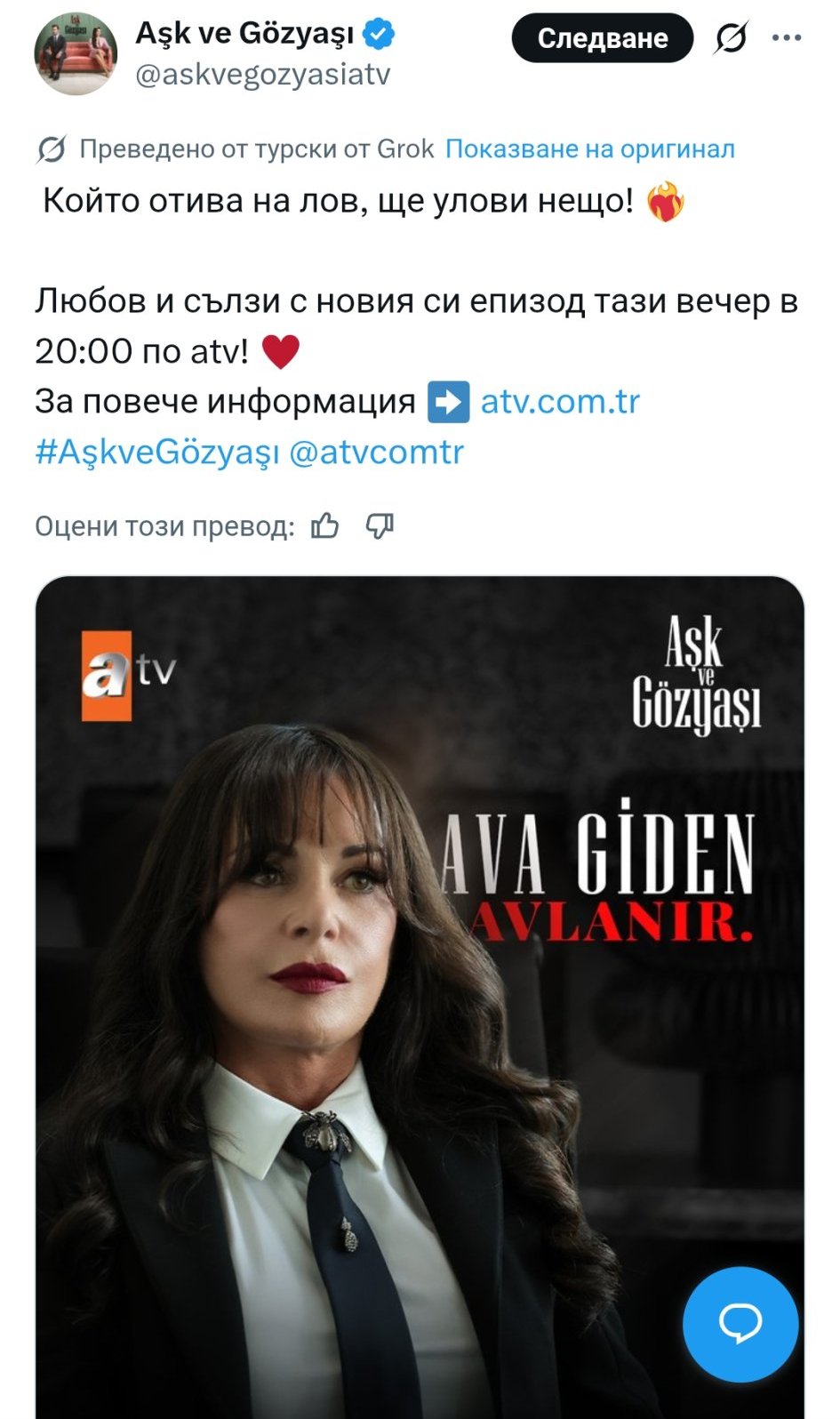Screen dimensions: 840x1419
Task: Open the atv.com.tr link
Action: click(x=560, y=402)
